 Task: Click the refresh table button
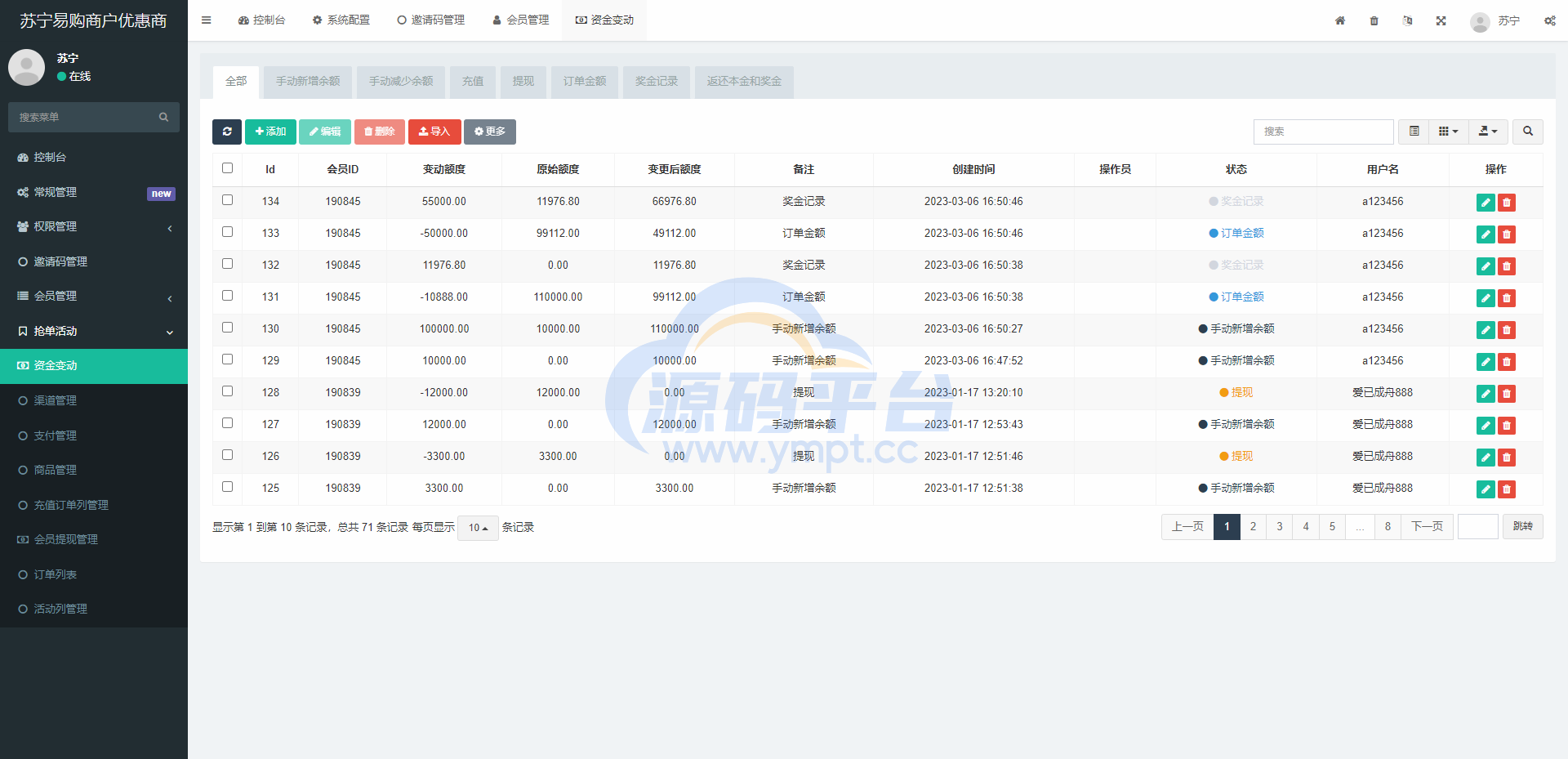[x=227, y=132]
